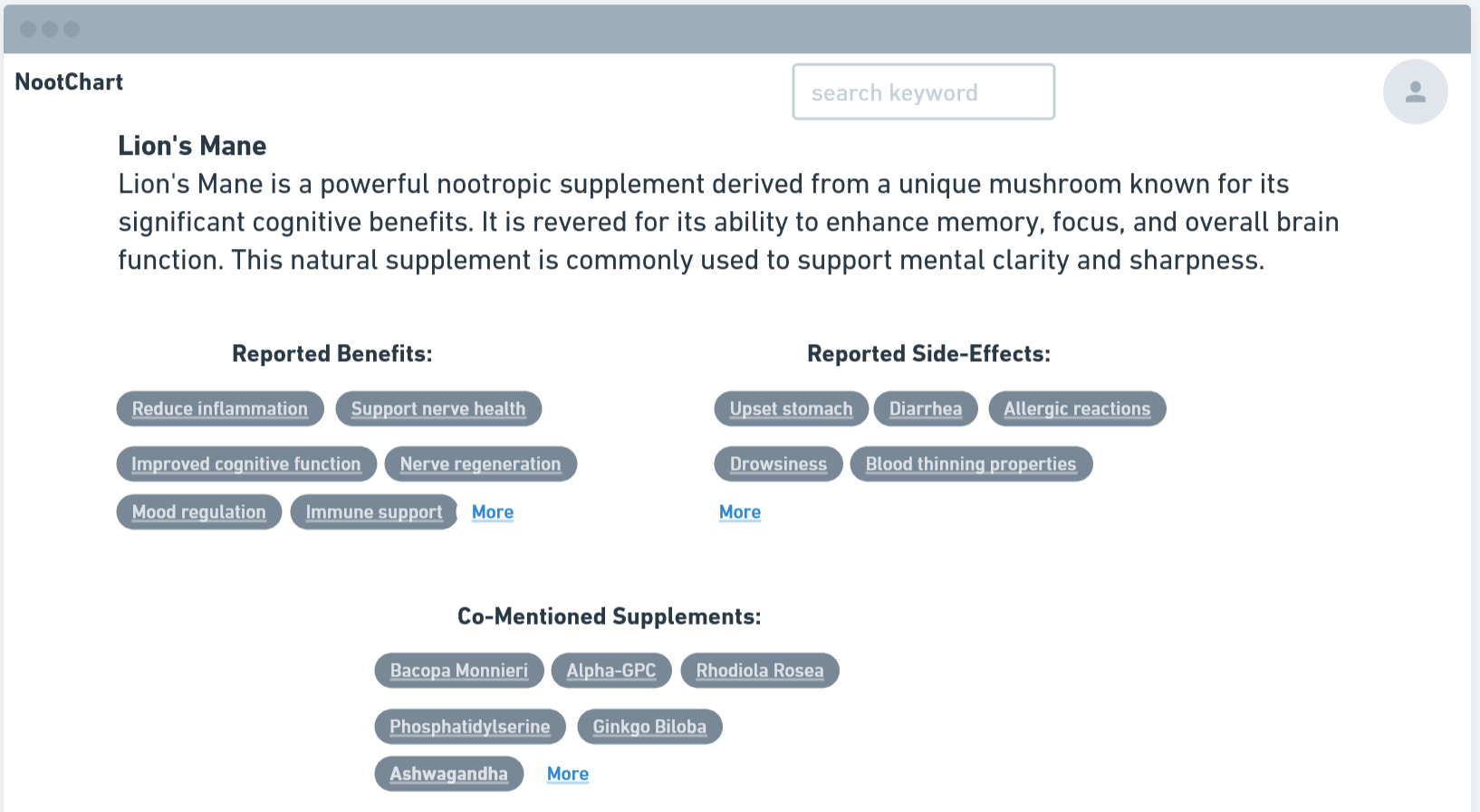Click the search keyword input field
This screenshot has width=1480, height=812.
pyautogui.click(x=923, y=91)
